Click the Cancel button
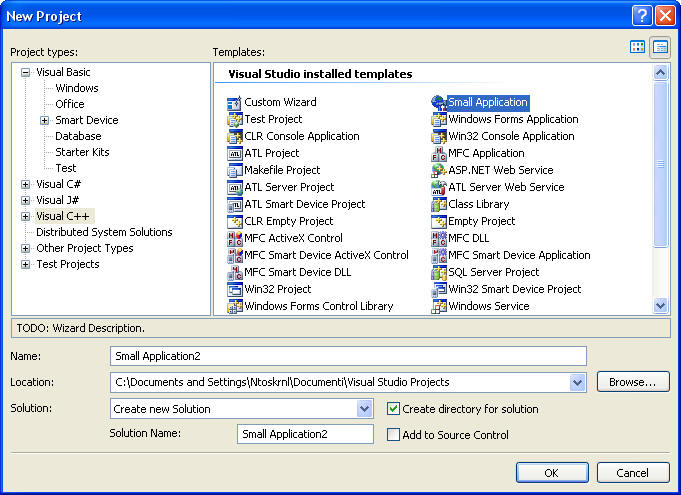Screen dimensions: 681x495 633,472
